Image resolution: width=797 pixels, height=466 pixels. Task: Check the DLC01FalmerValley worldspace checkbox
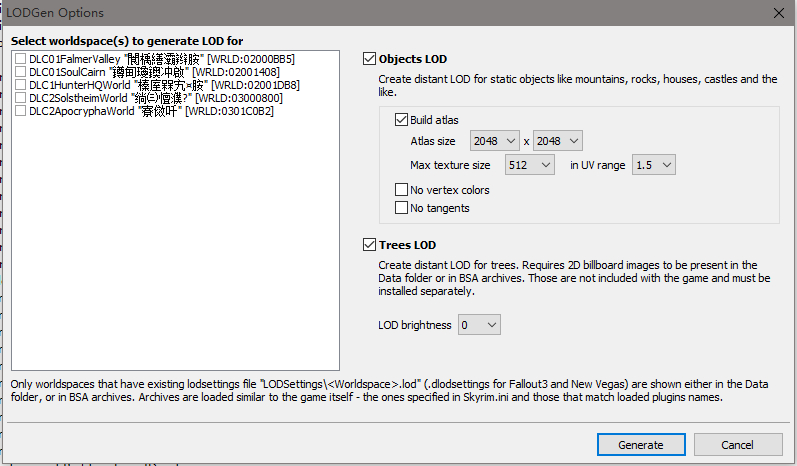point(20,58)
